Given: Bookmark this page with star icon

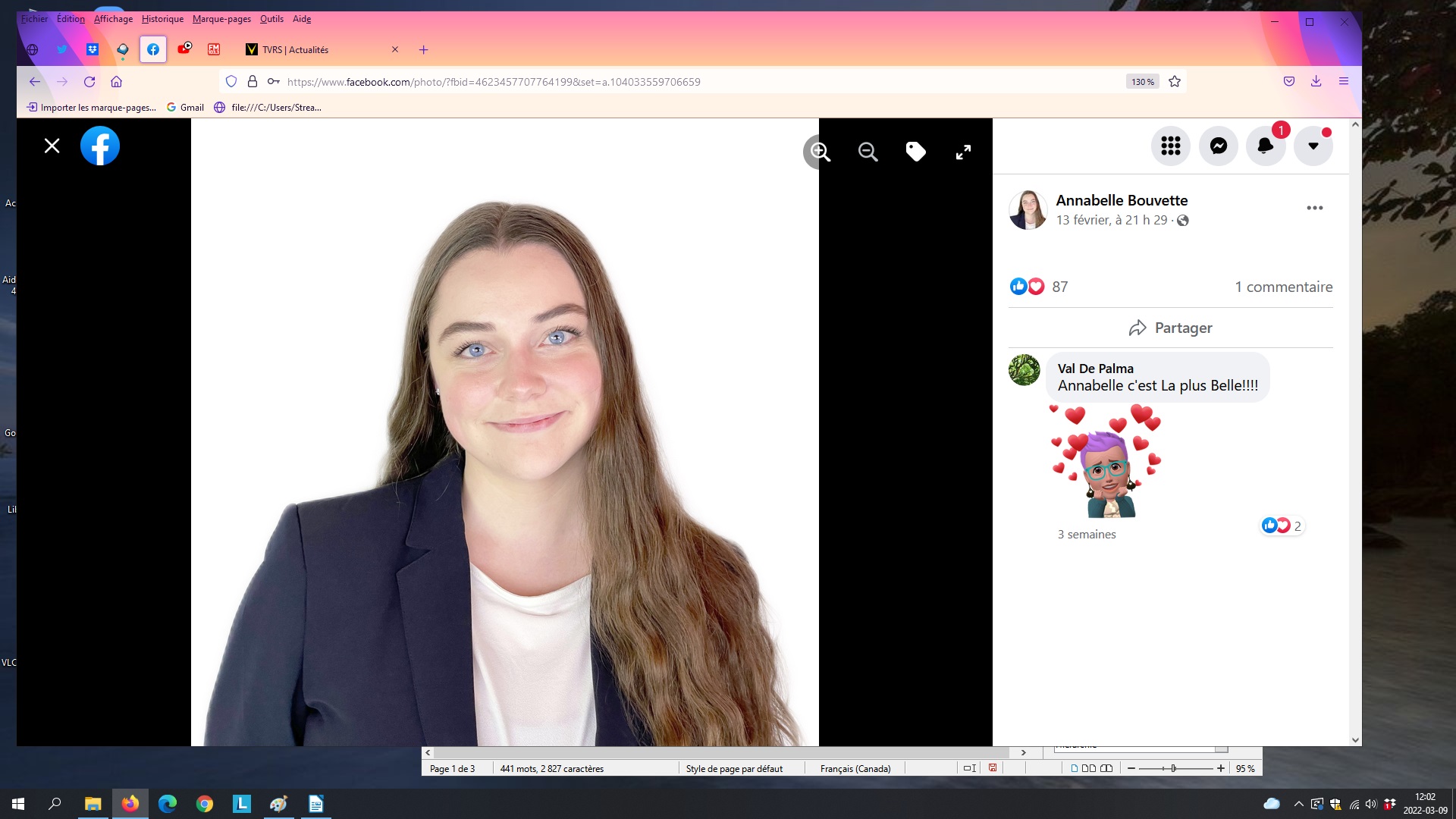Looking at the screenshot, I should (x=1175, y=82).
